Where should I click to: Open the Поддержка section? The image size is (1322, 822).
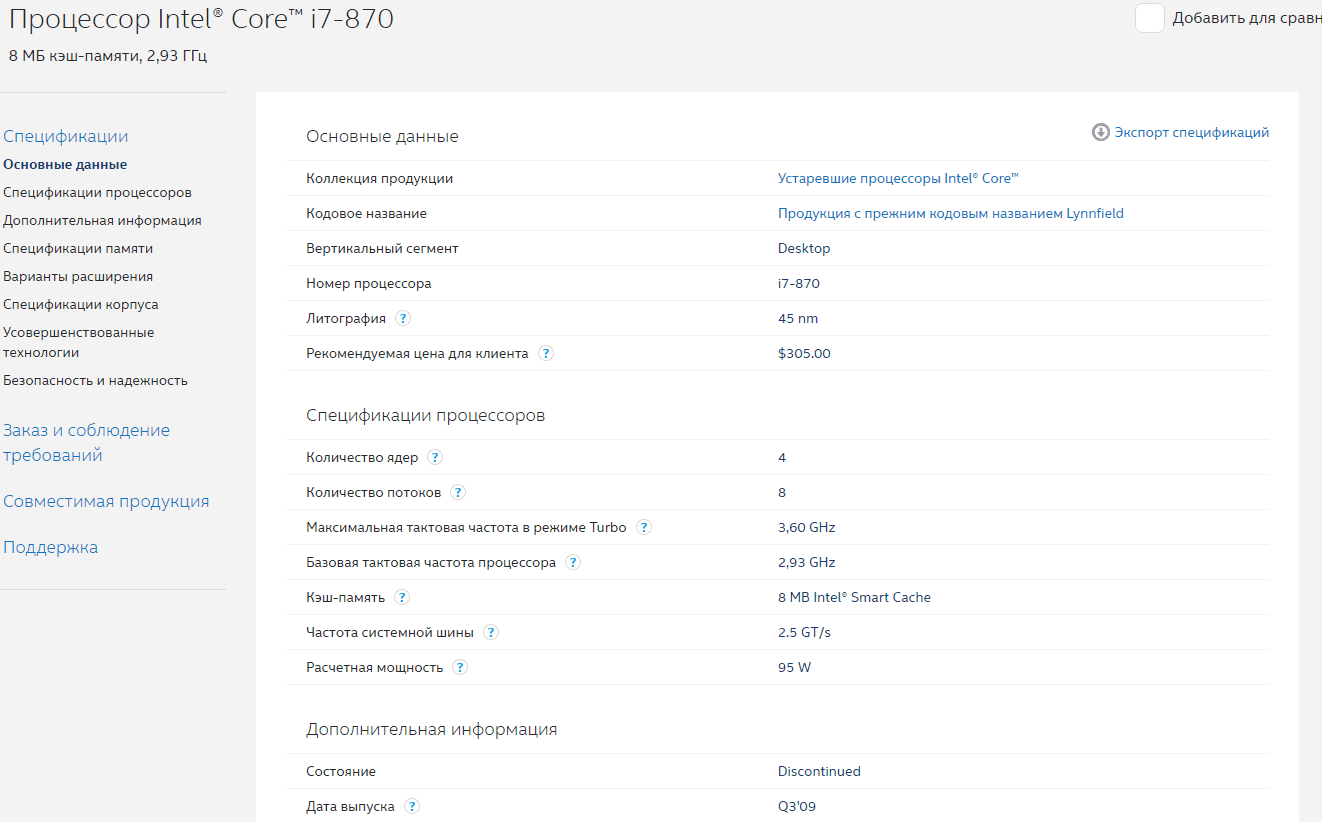pos(51,547)
